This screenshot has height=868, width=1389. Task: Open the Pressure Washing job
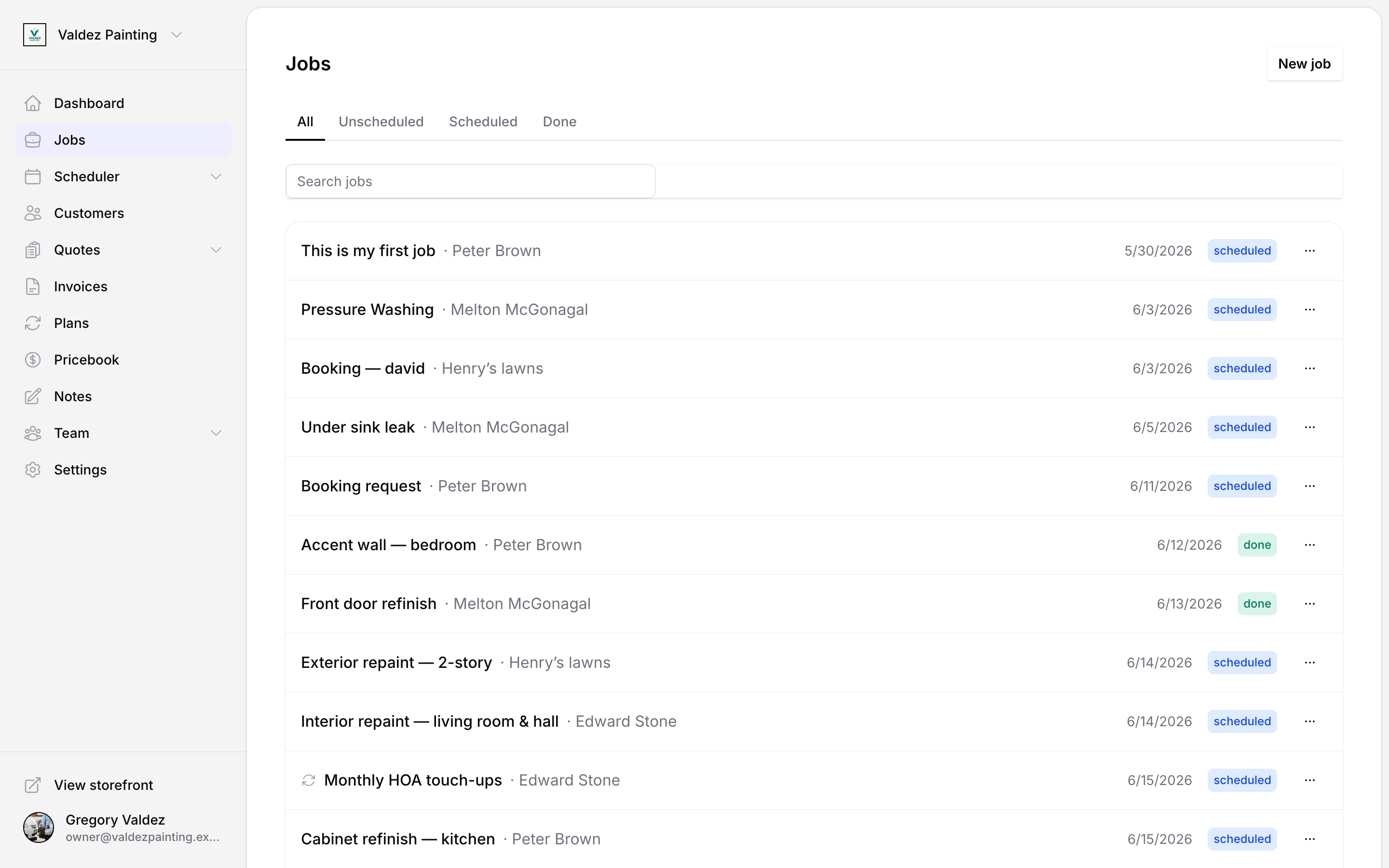814,310
